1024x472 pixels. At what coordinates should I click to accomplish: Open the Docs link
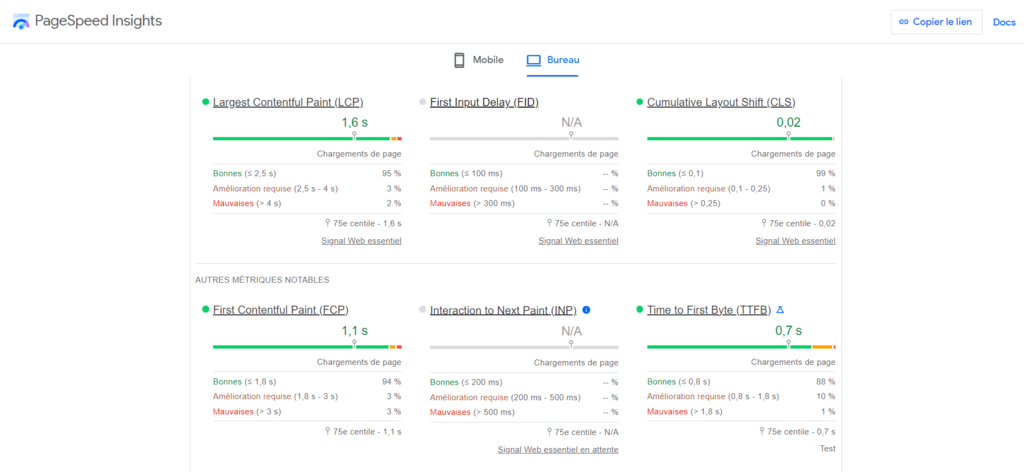(x=1003, y=22)
